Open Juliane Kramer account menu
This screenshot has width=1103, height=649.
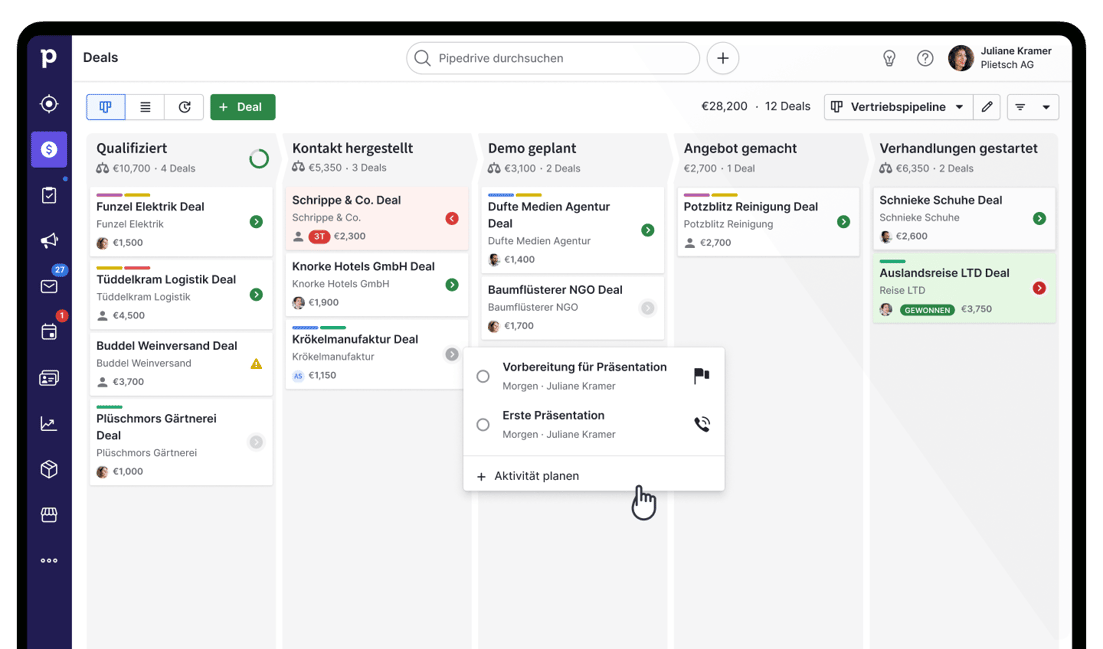(1002, 58)
